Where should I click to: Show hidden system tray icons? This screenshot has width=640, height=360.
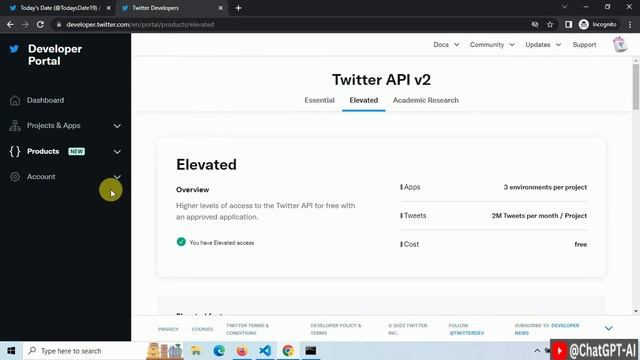[x=537, y=351]
